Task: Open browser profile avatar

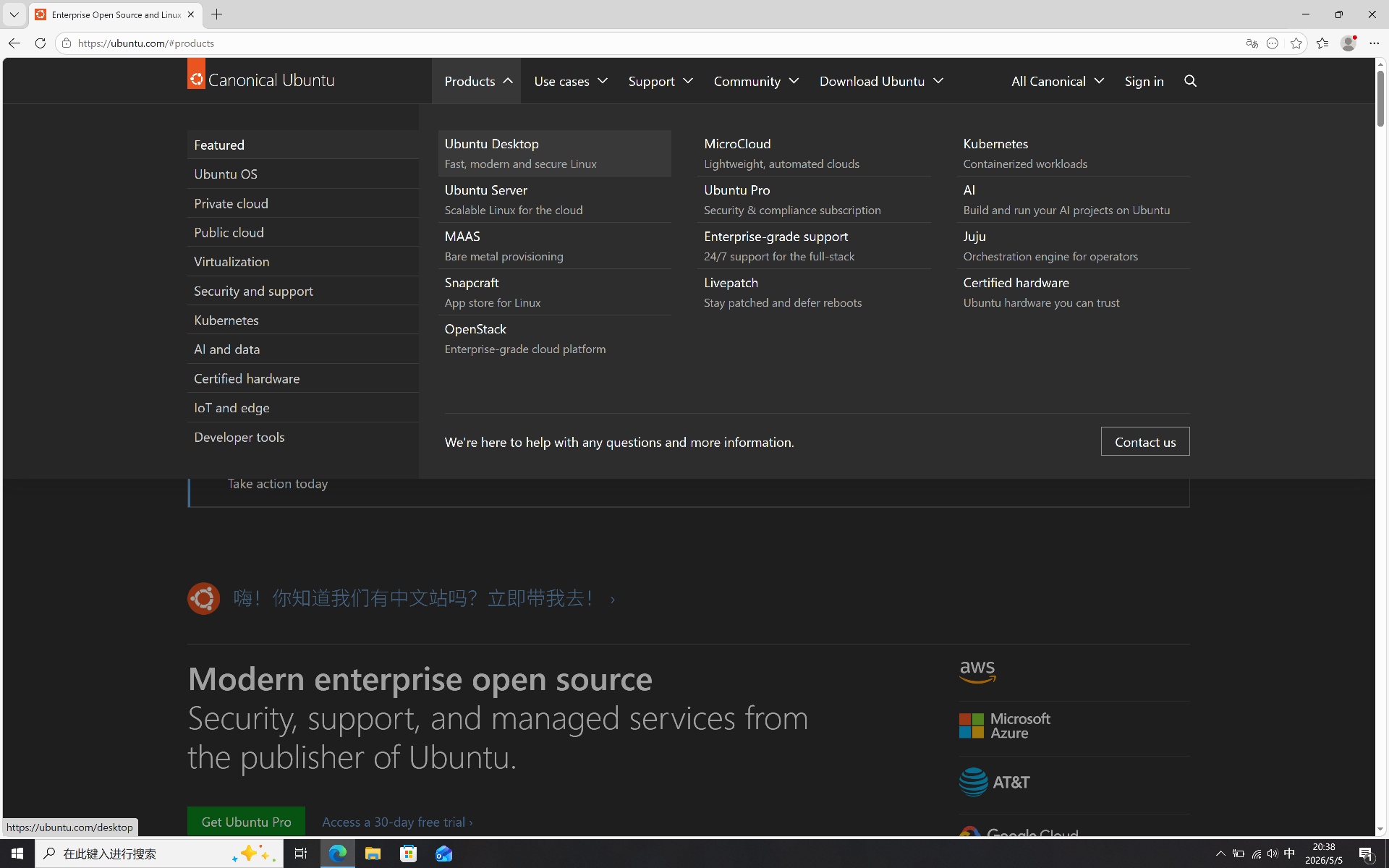Action: coord(1348,43)
